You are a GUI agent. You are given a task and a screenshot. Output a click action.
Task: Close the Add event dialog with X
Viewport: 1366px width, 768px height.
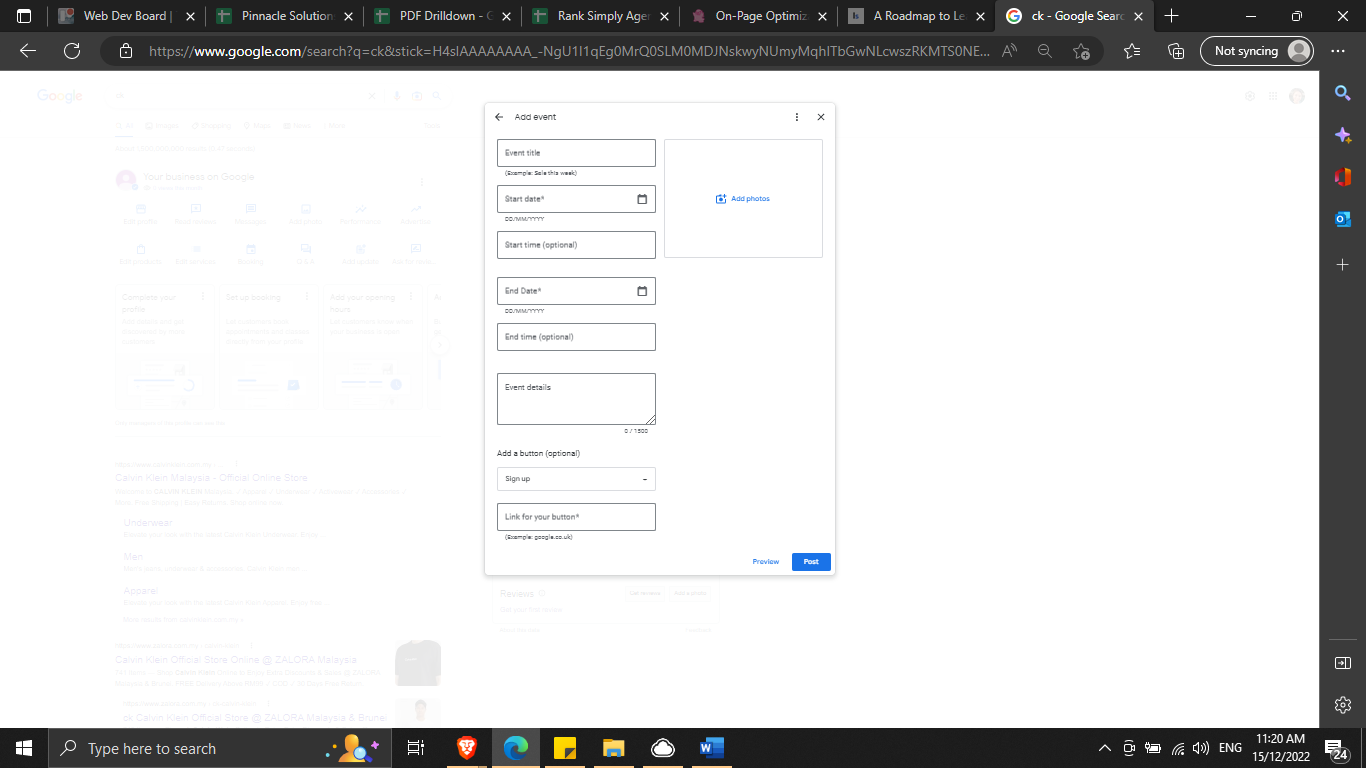821,117
